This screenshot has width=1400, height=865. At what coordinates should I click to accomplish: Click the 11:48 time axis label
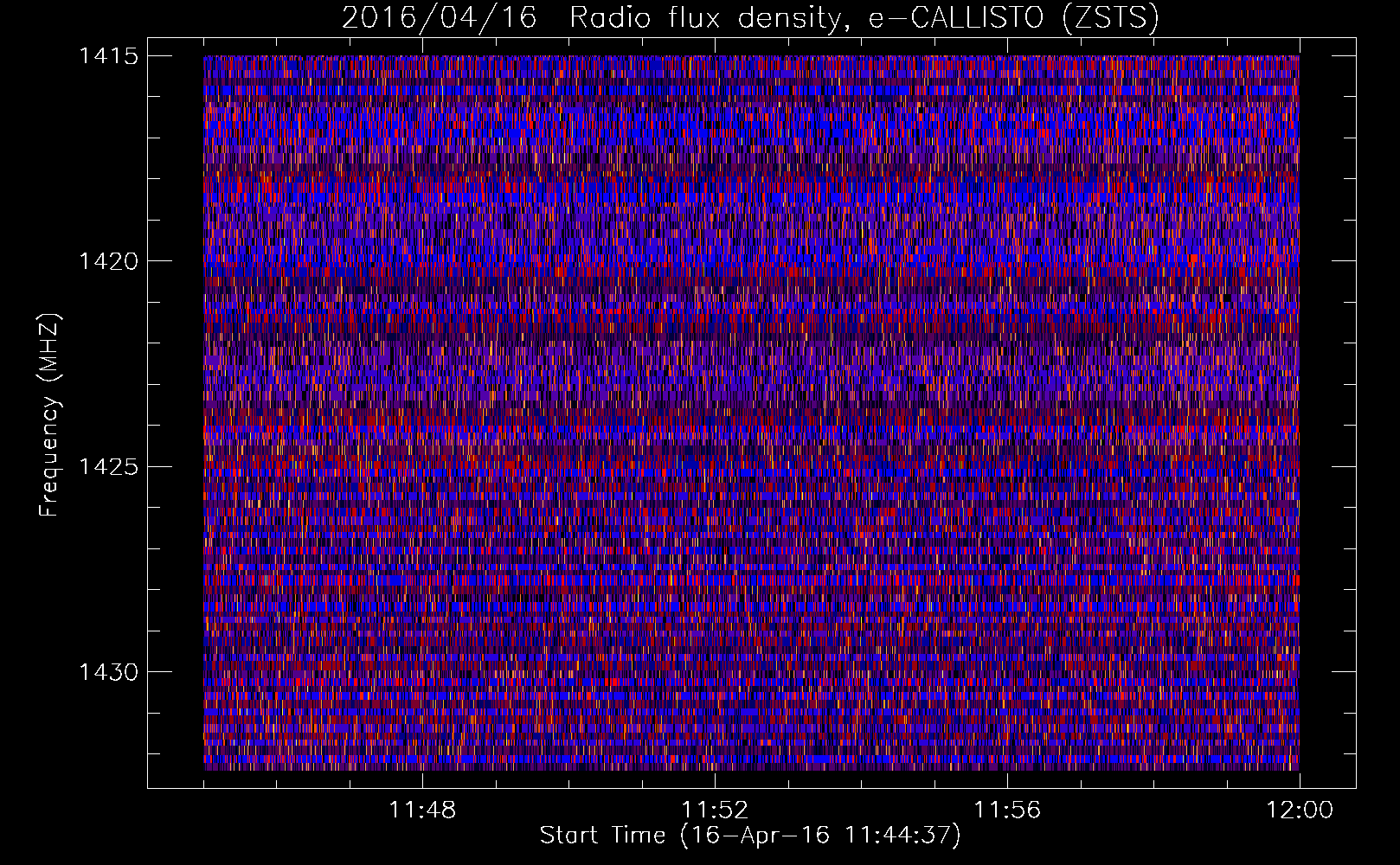pyautogui.click(x=422, y=811)
